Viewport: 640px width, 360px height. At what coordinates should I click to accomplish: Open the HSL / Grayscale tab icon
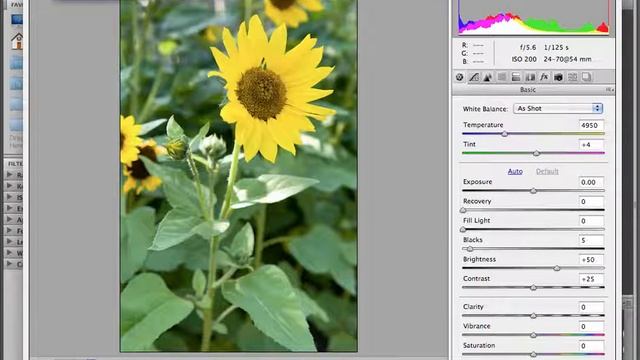(502, 77)
